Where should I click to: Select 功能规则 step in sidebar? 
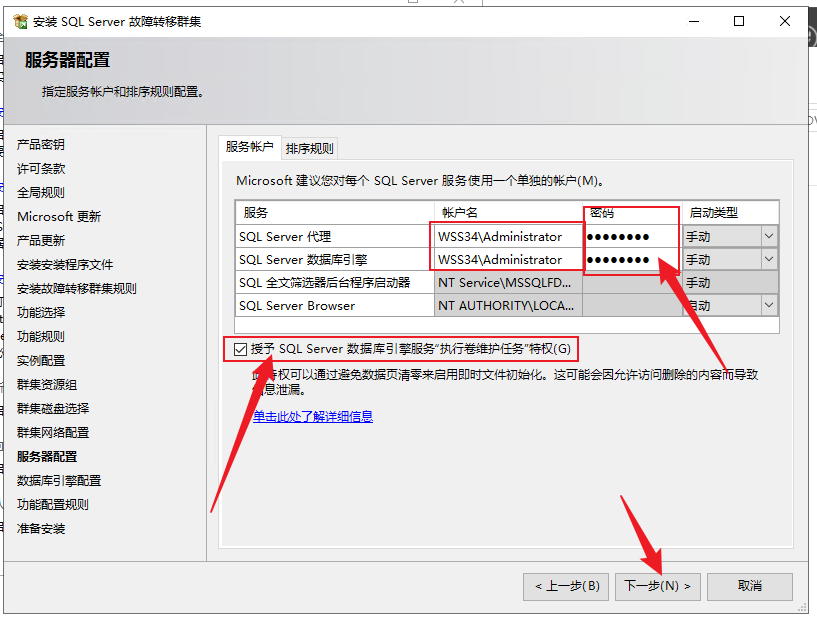pos(41,336)
